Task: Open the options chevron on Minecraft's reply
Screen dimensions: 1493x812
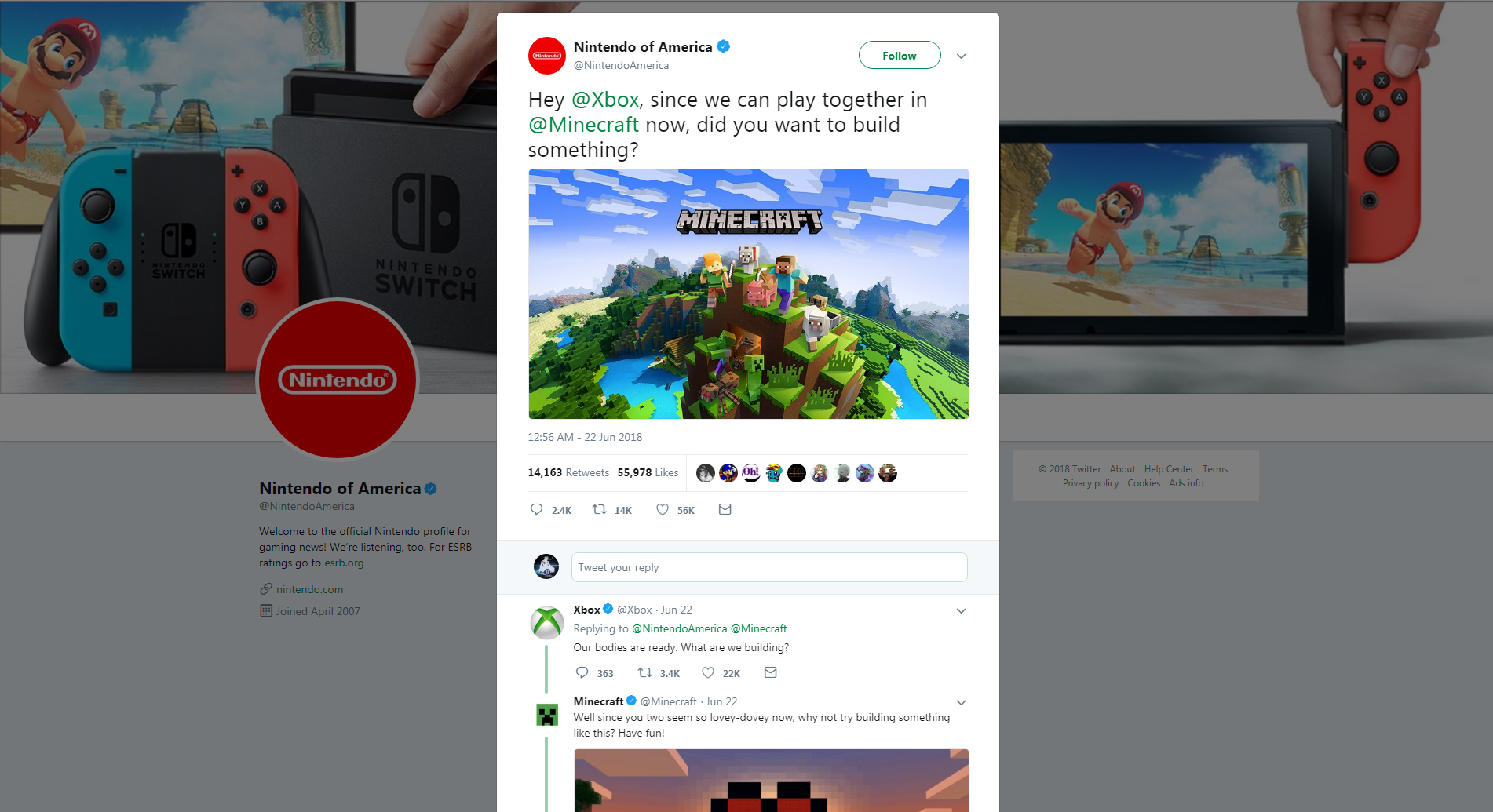Action: pos(961,702)
